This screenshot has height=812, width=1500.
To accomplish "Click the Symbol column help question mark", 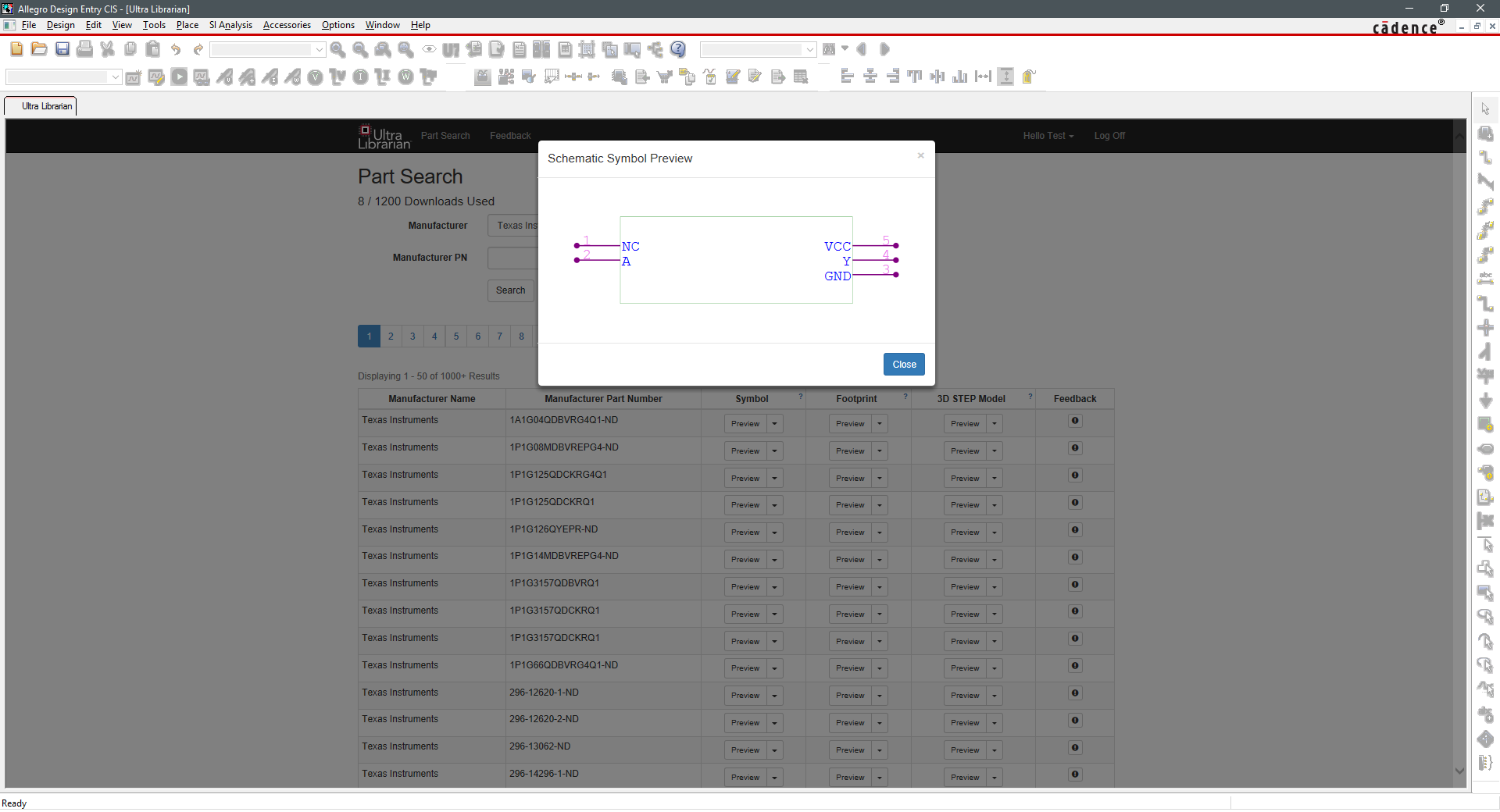I will 801,397.
